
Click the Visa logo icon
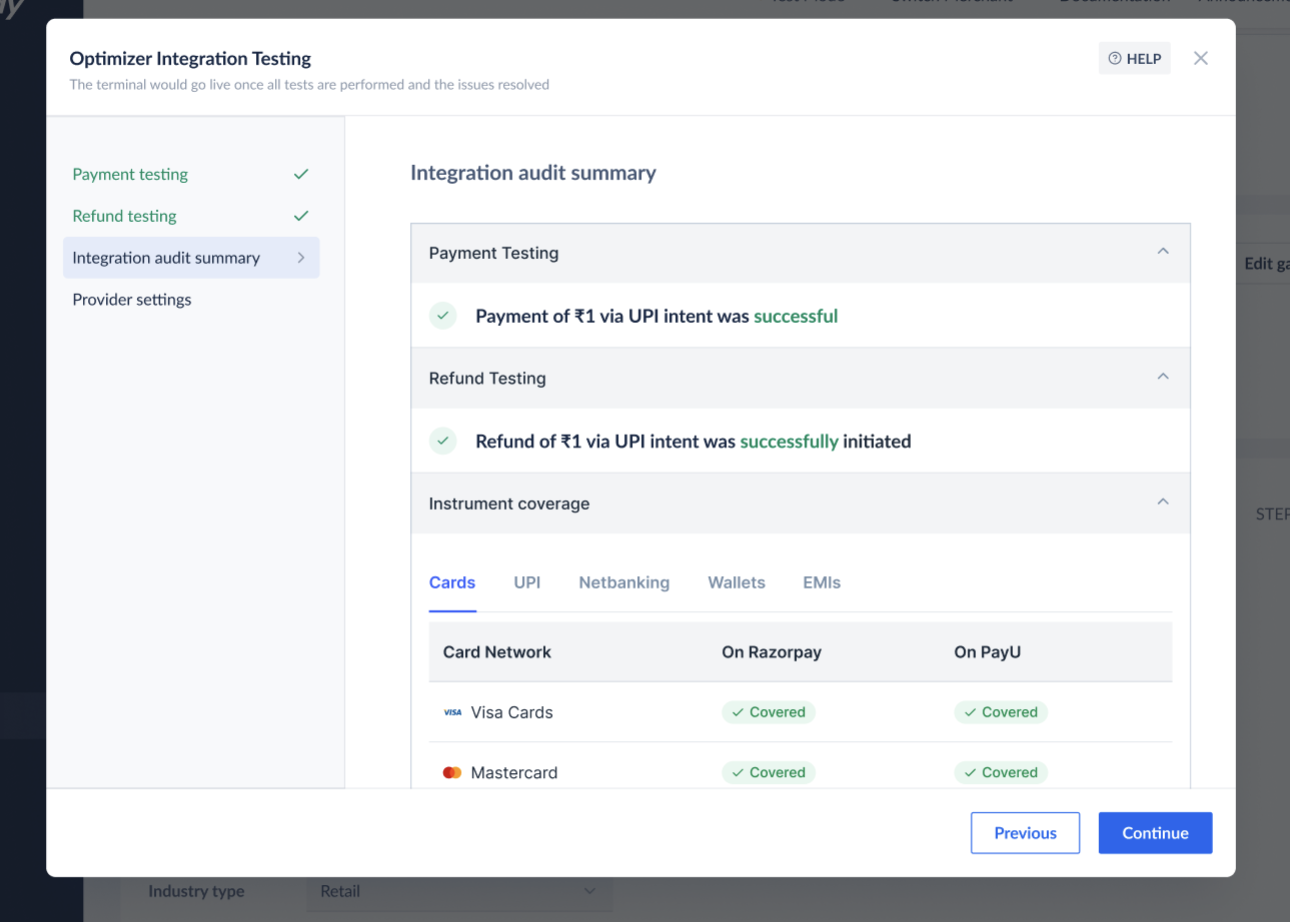tap(453, 713)
